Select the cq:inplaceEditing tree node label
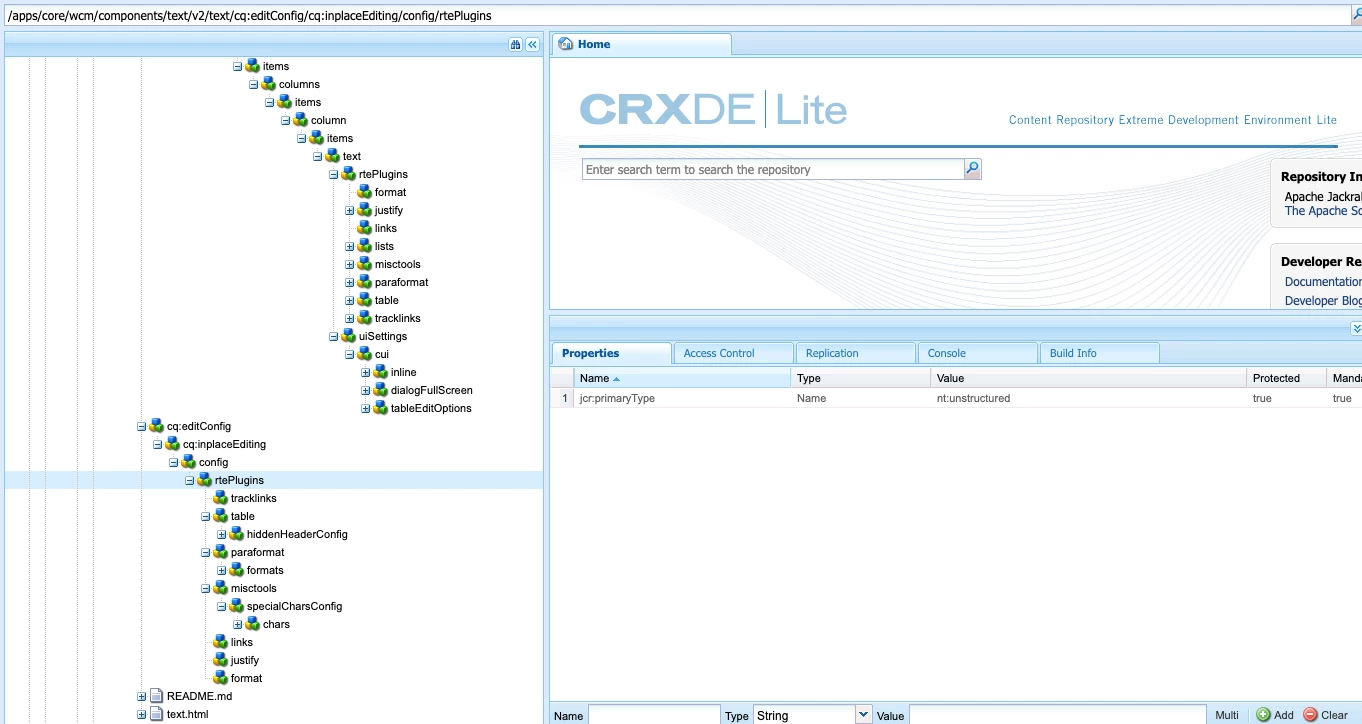The image size is (1362, 724). 224,444
